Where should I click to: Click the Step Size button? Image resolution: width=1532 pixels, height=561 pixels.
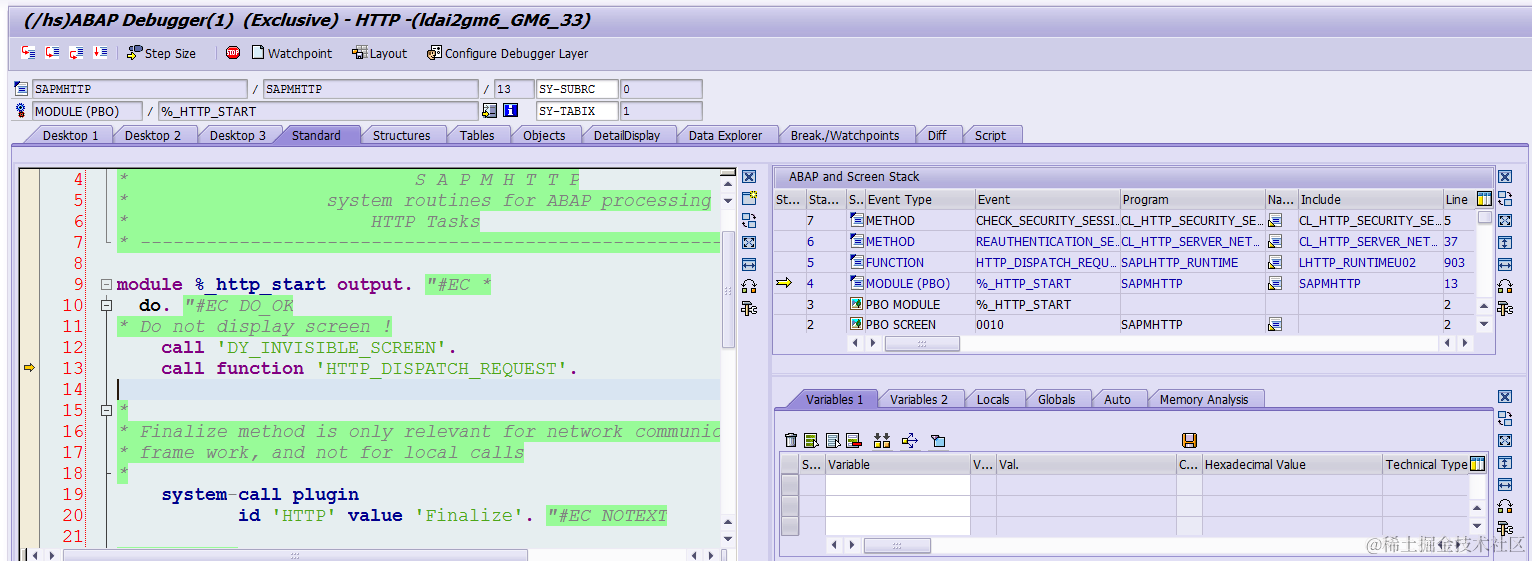(x=161, y=53)
